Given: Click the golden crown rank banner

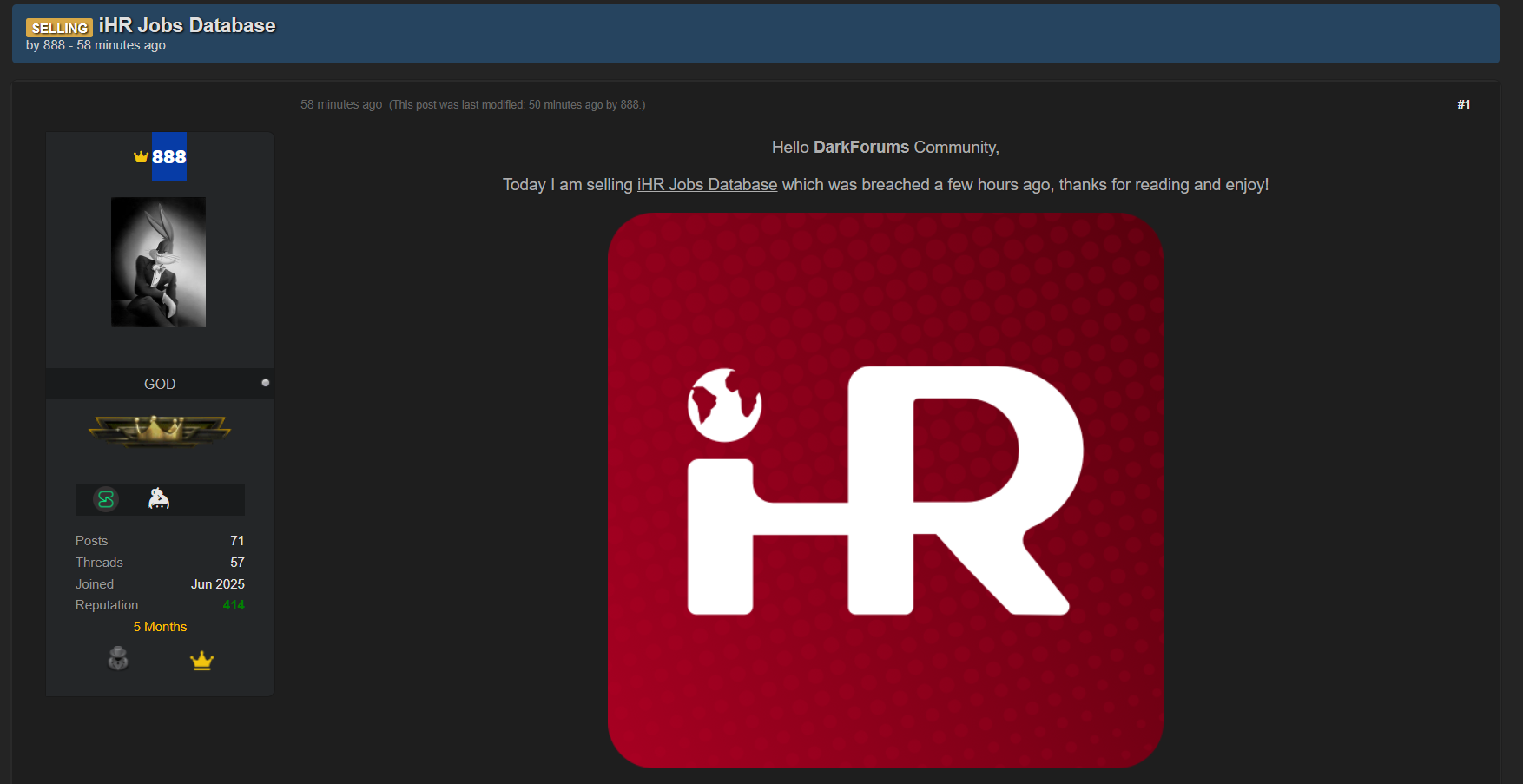Looking at the screenshot, I should tap(160, 429).
